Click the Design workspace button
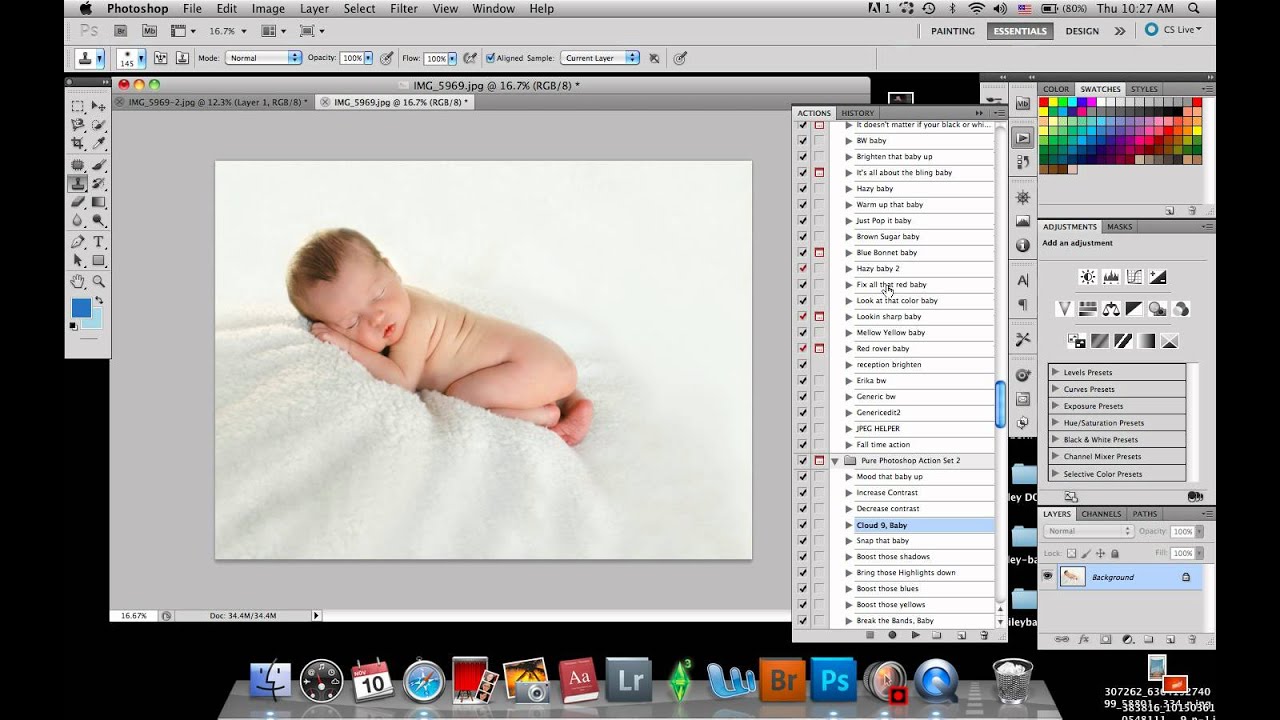The image size is (1280, 720). (1082, 31)
